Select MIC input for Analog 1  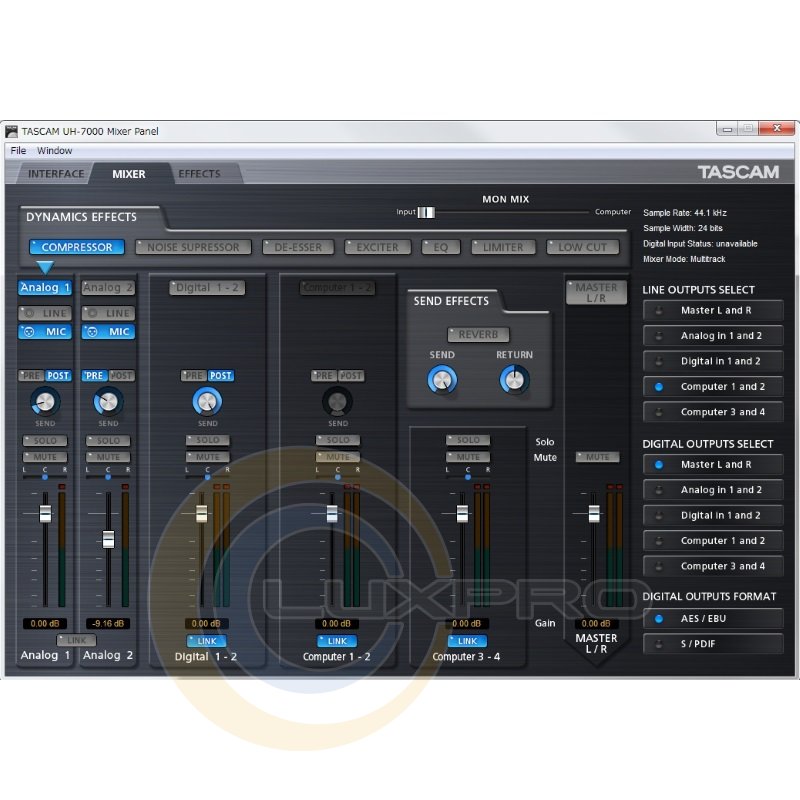(46, 332)
